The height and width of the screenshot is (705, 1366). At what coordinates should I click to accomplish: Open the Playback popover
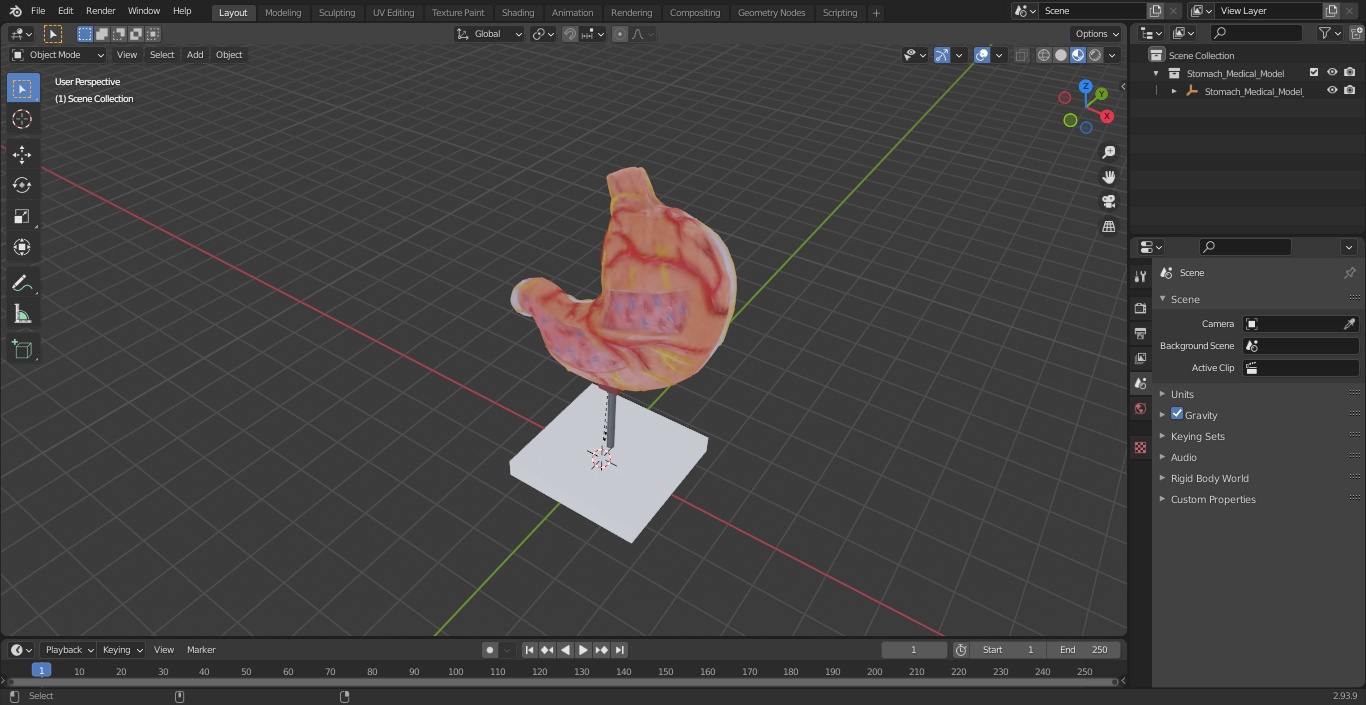68,650
